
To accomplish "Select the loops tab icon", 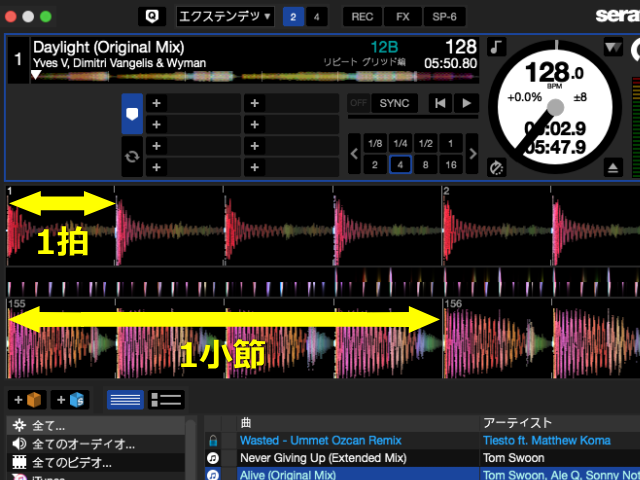I will click(x=132, y=156).
